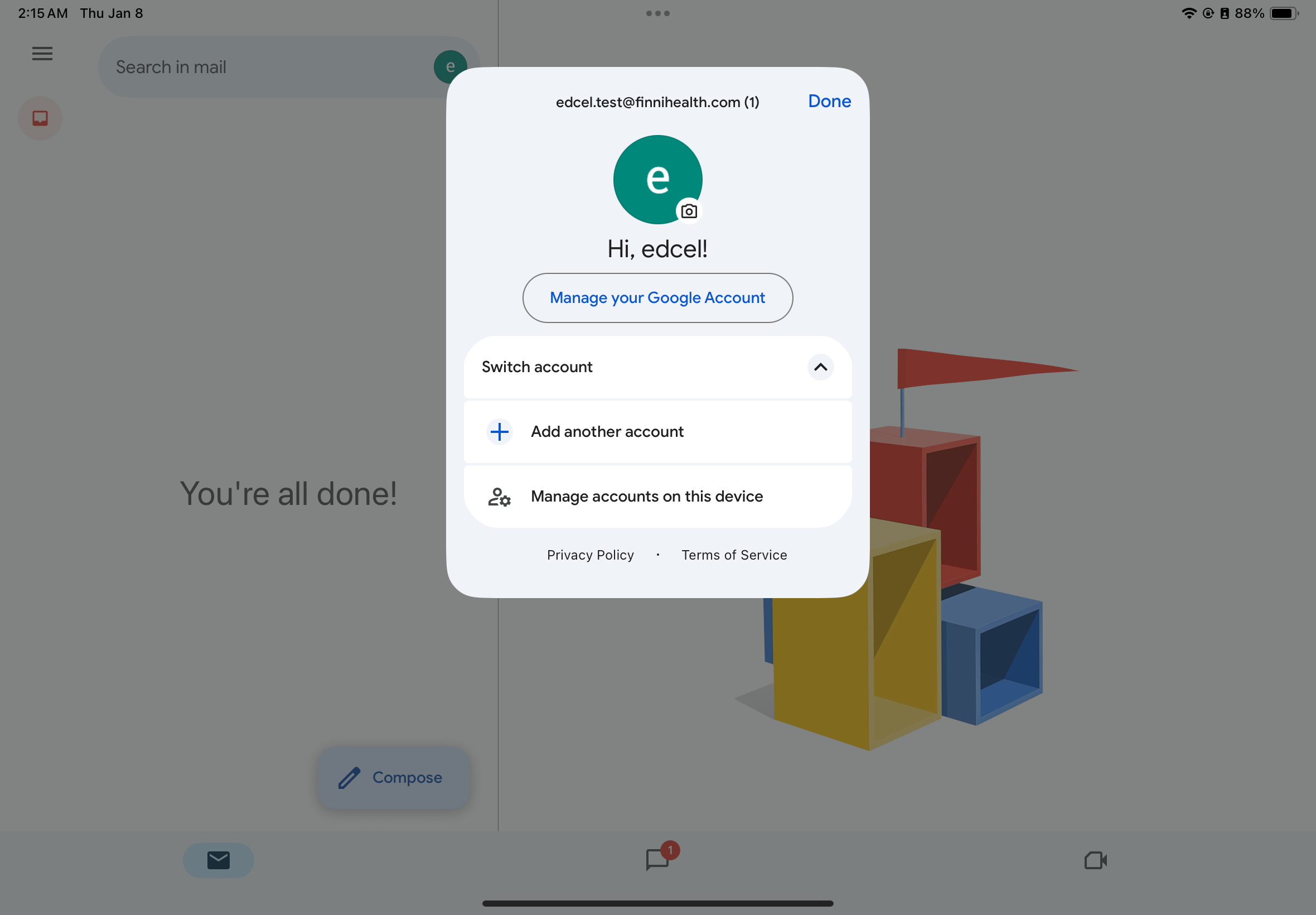Tap the small profile avatar in search bar
The width and height of the screenshot is (1316, 915).
pyautogui.click(x=451, y=66)
